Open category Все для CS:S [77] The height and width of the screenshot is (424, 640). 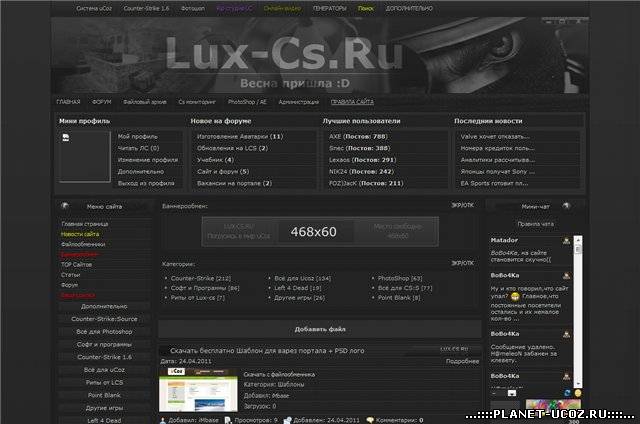click(x=405, y=288)
